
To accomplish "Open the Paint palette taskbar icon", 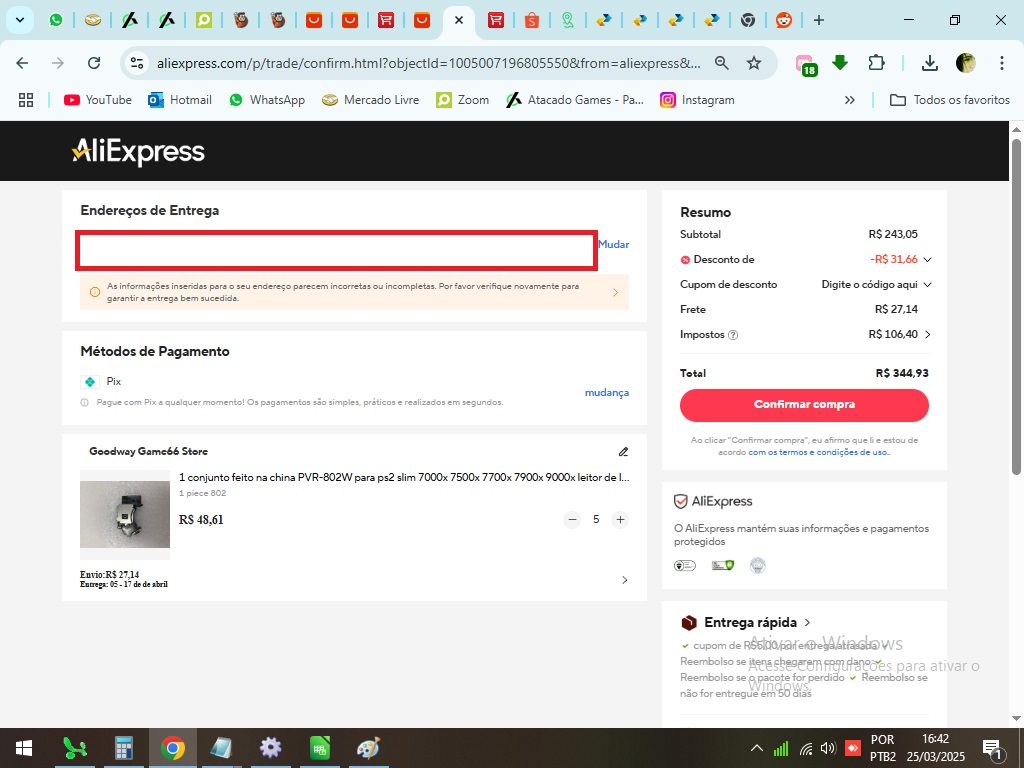I will (x=368, y=748).
